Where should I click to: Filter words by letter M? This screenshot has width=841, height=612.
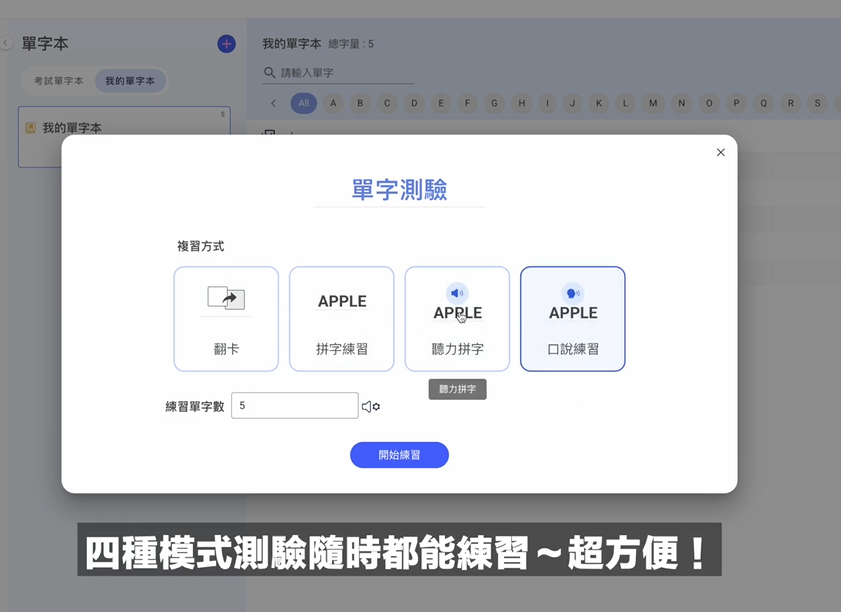(x=653, y=103)
